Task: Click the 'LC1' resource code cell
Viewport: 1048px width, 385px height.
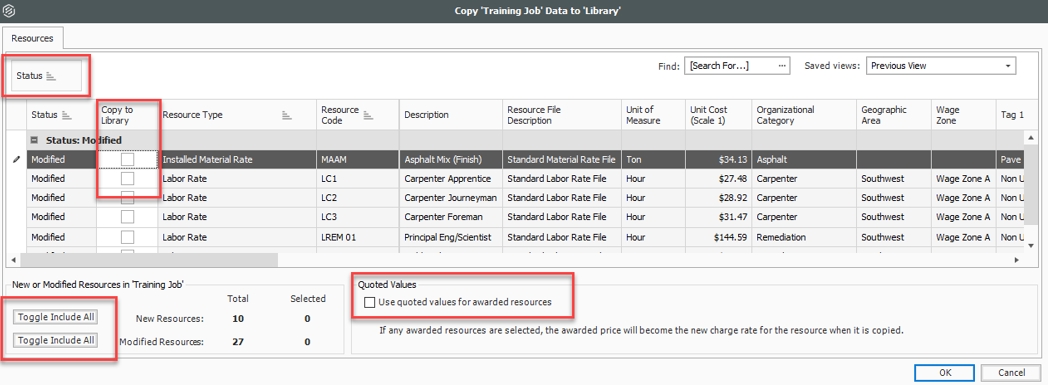Action: 358,179
